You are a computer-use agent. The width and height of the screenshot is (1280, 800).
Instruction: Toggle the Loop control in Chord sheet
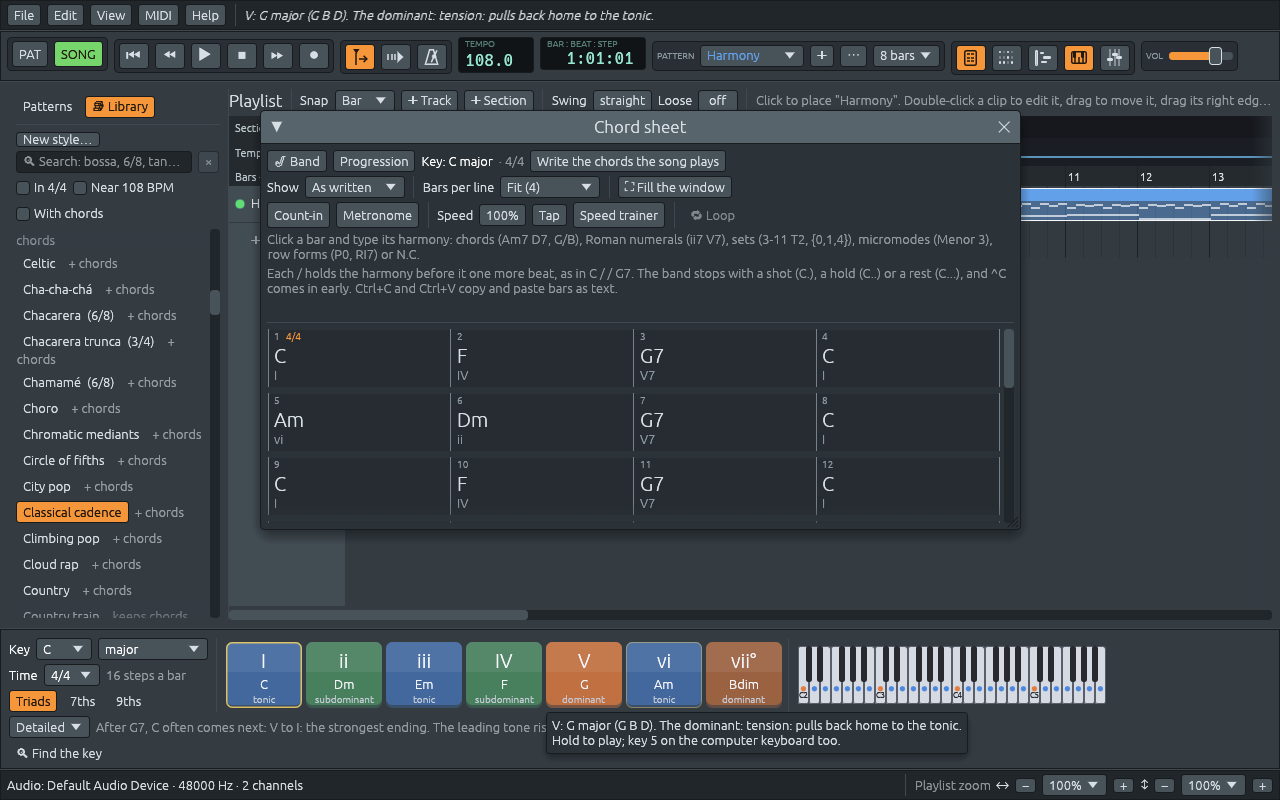point(713,215)
